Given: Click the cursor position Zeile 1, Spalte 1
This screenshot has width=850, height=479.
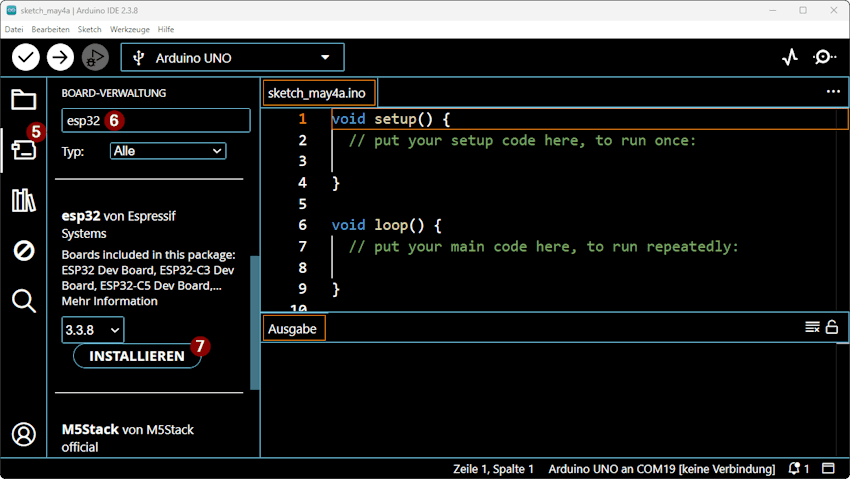Looking at the screenshot, I should tap(493, 469).
